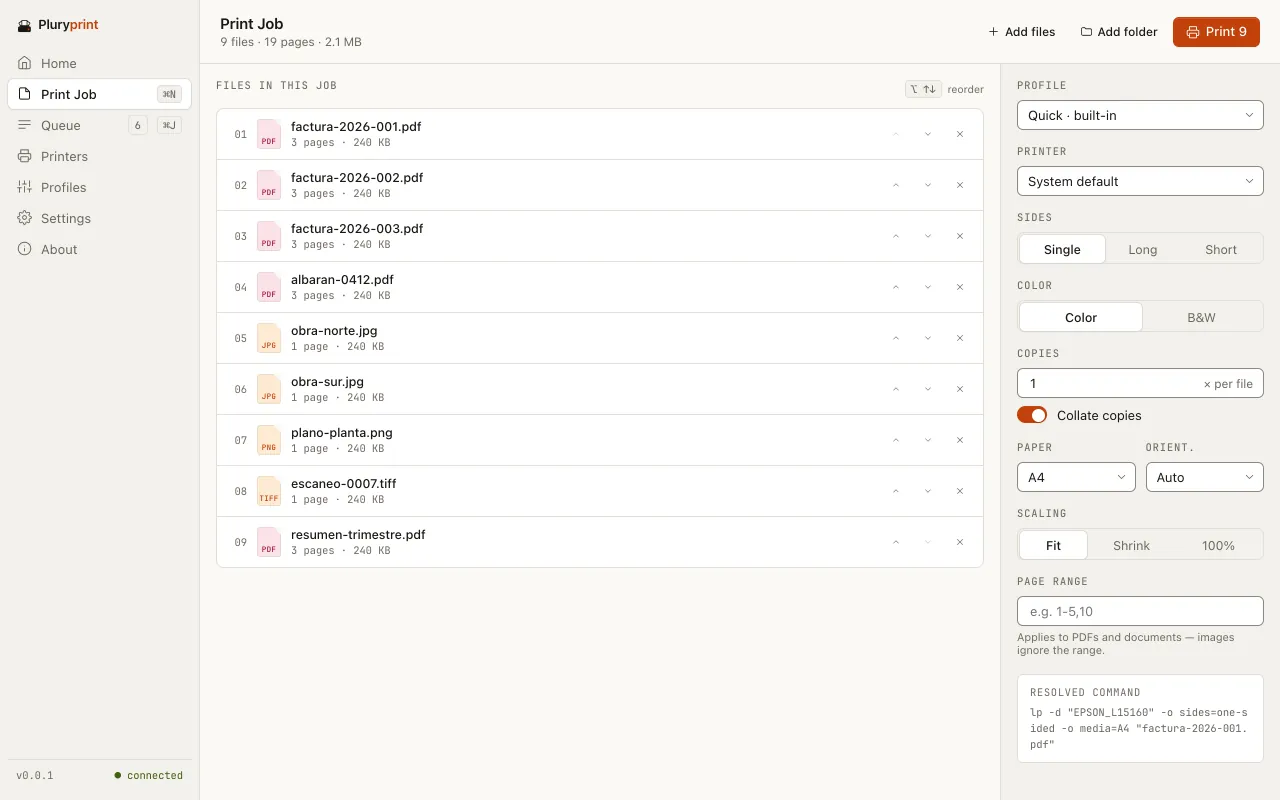Open the Paper size dropdown showing A4
This screenshot has width=1280, height=800.
pyautogui.click(x=1076, y=477)
